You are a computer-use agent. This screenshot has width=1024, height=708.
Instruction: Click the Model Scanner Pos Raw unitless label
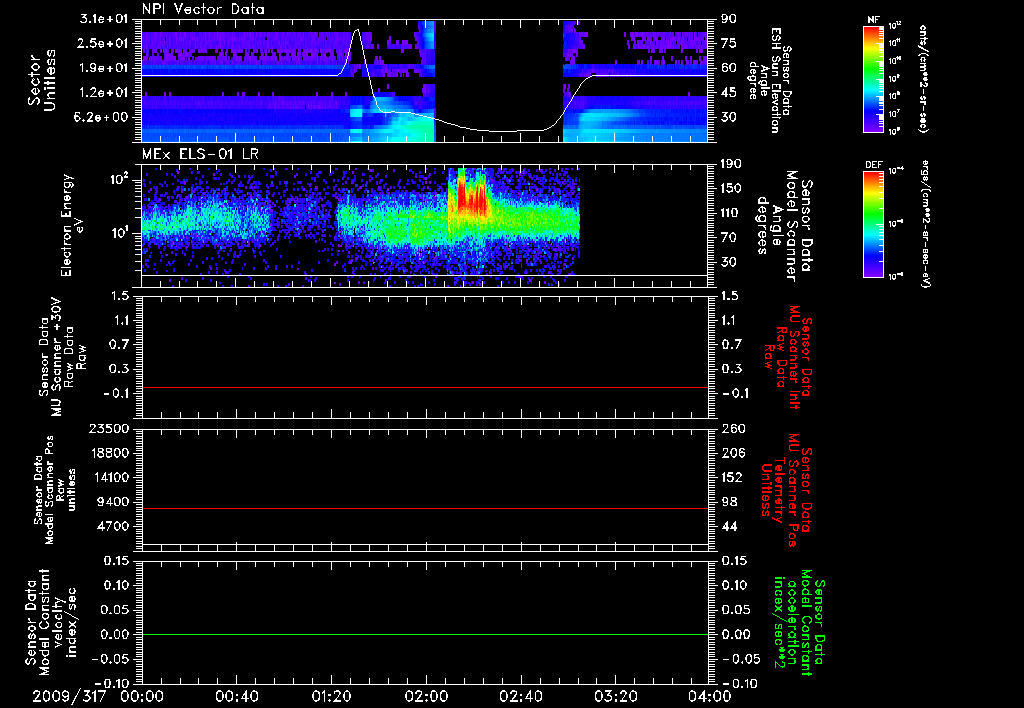[55, 490]
